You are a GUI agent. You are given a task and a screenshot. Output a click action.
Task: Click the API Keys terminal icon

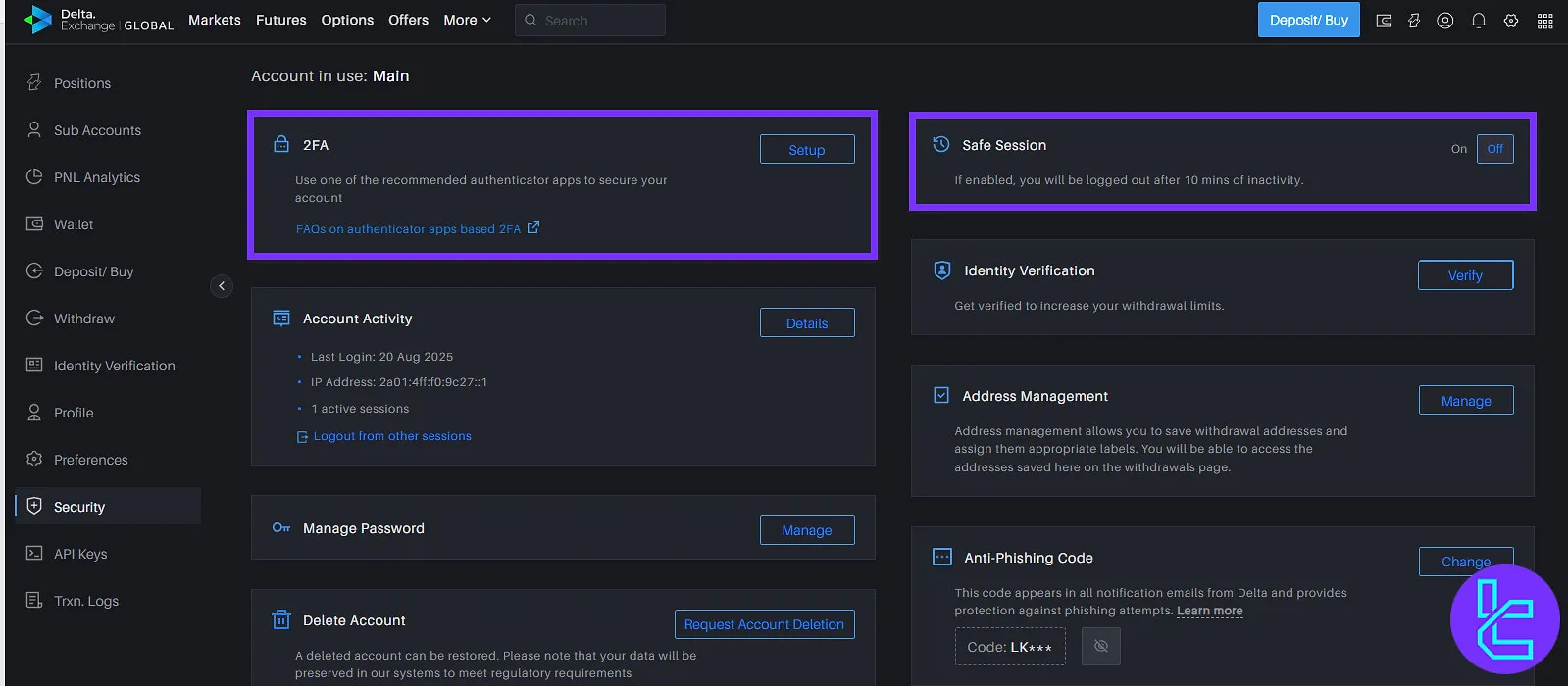(x=34, y=554)
